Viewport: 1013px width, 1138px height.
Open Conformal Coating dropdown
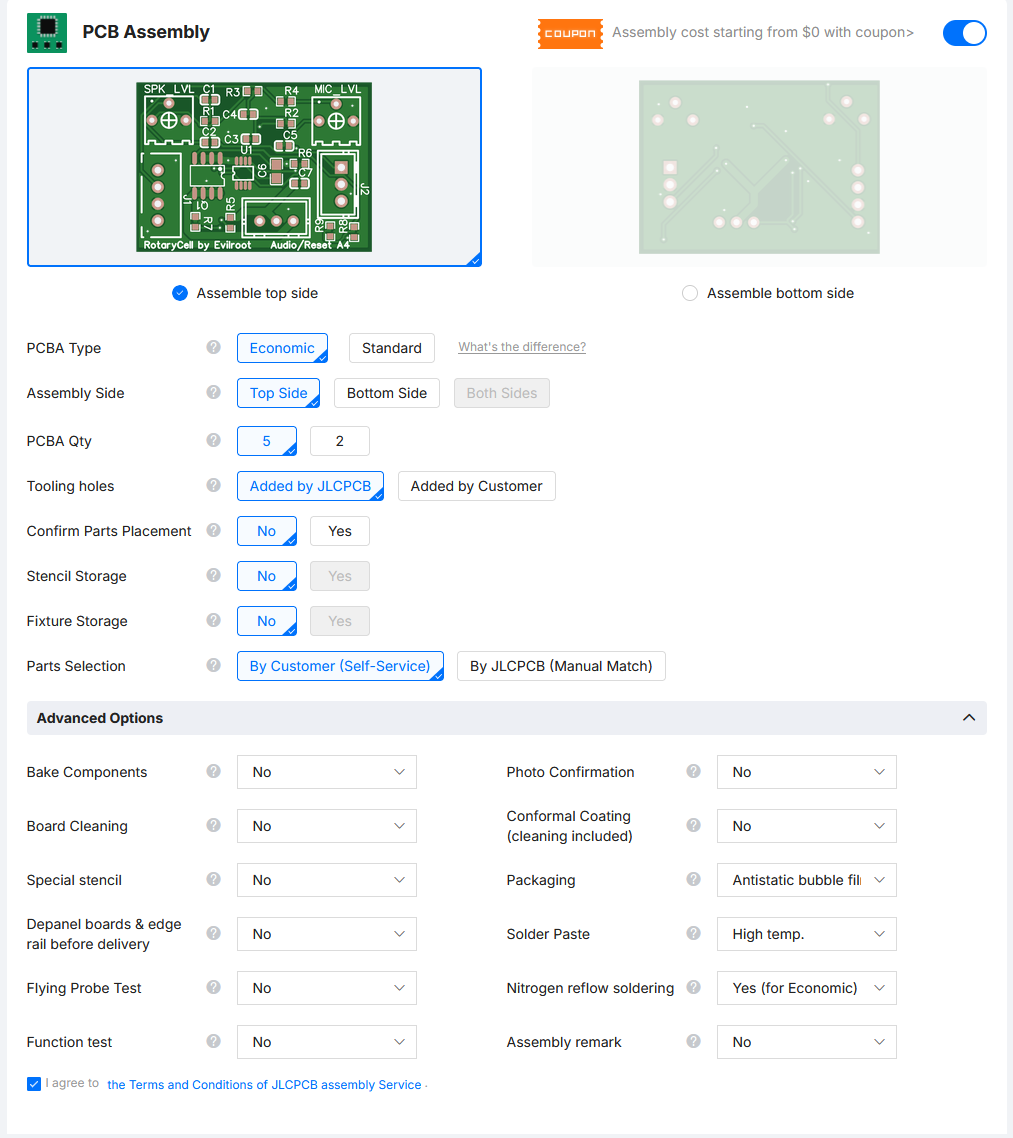pyautogui.click(x=807, y=826)
